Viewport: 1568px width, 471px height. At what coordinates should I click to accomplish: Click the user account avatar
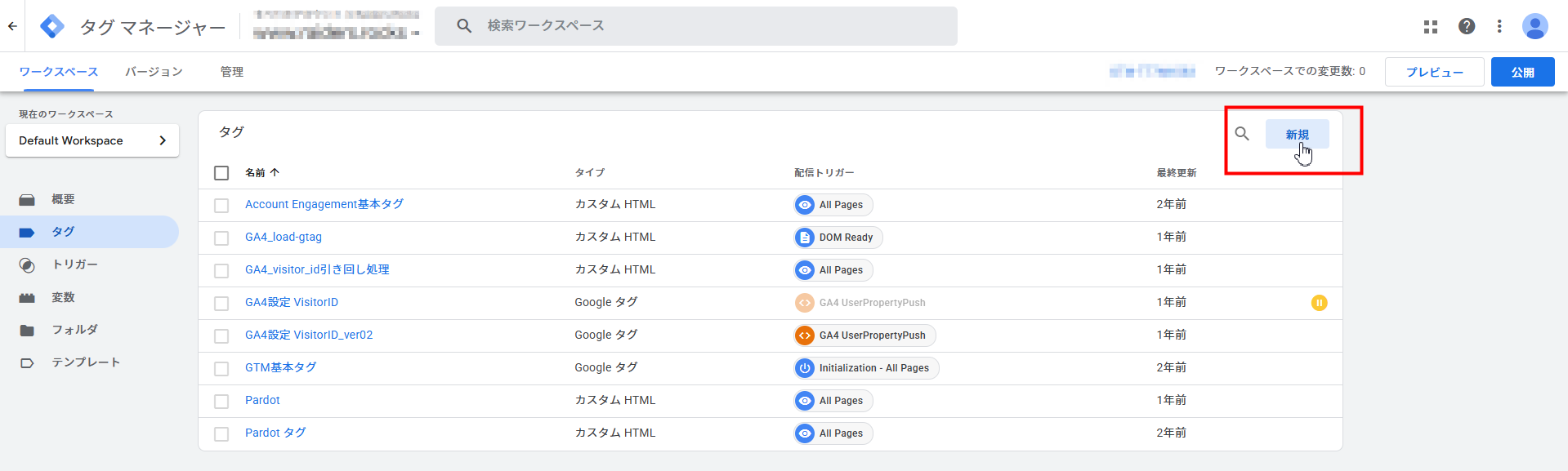tap(1534, 26)
